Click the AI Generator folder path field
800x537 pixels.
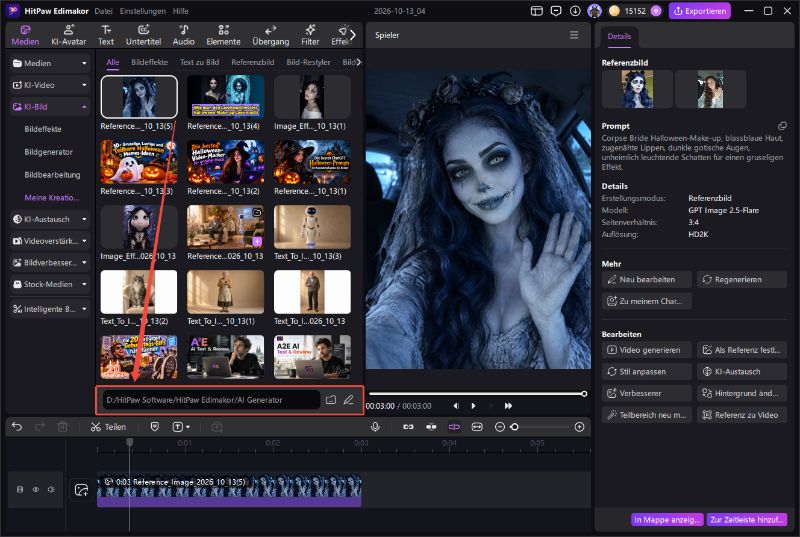coord(211,400)
